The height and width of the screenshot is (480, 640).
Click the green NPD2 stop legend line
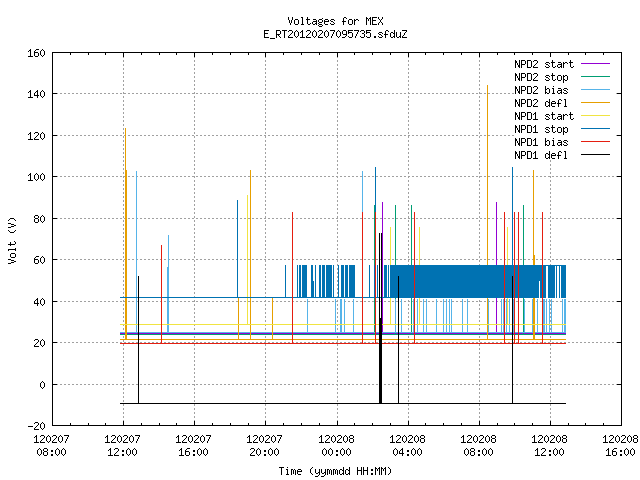tap(595, 77)
